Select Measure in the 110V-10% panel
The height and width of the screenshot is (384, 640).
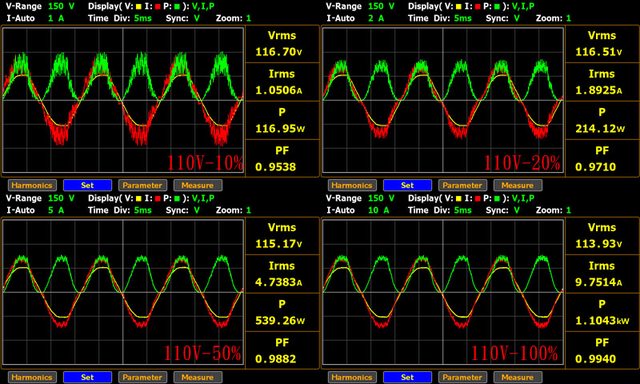(198, 185)
